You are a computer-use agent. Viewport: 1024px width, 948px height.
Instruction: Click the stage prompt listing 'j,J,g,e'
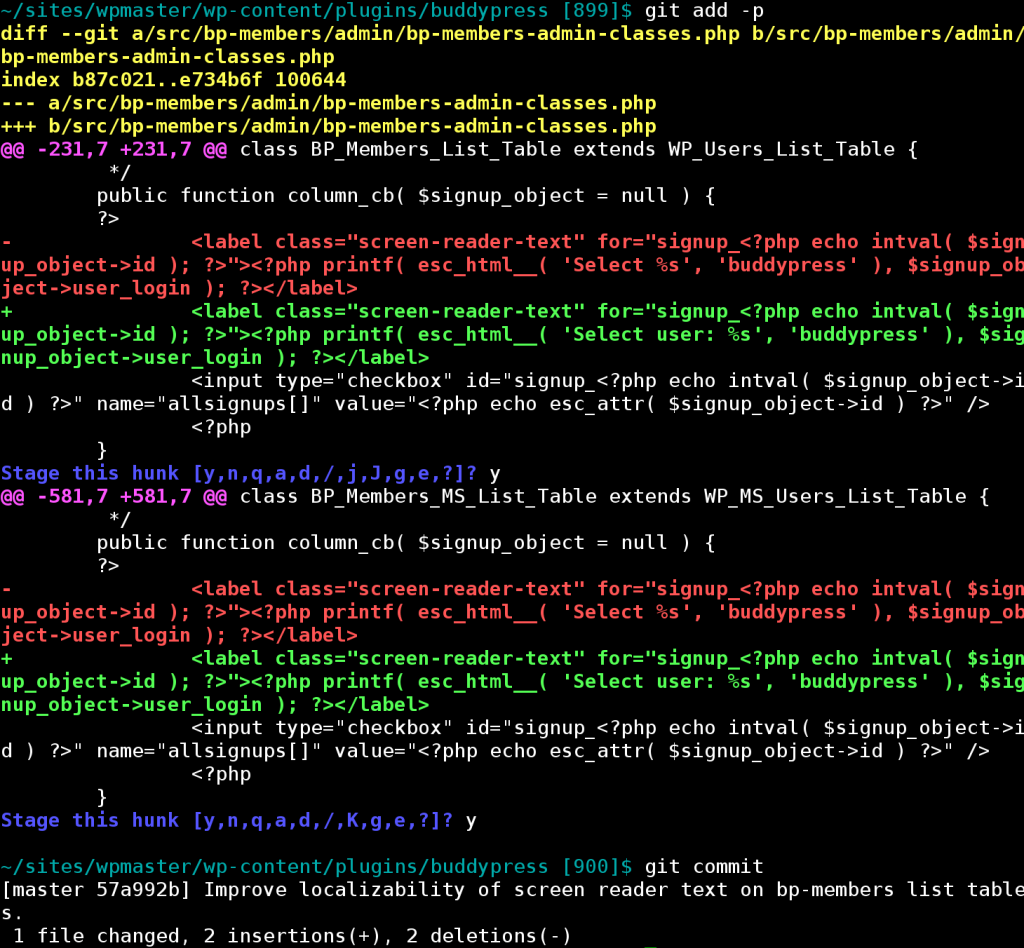[x=239, y=473]
